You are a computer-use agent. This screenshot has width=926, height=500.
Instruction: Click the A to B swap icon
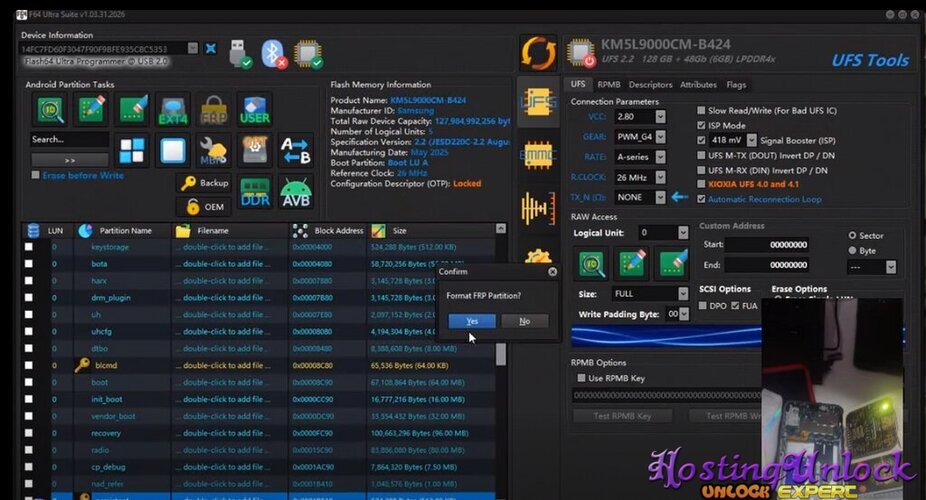pyautogui.click(x=295, y=151)
